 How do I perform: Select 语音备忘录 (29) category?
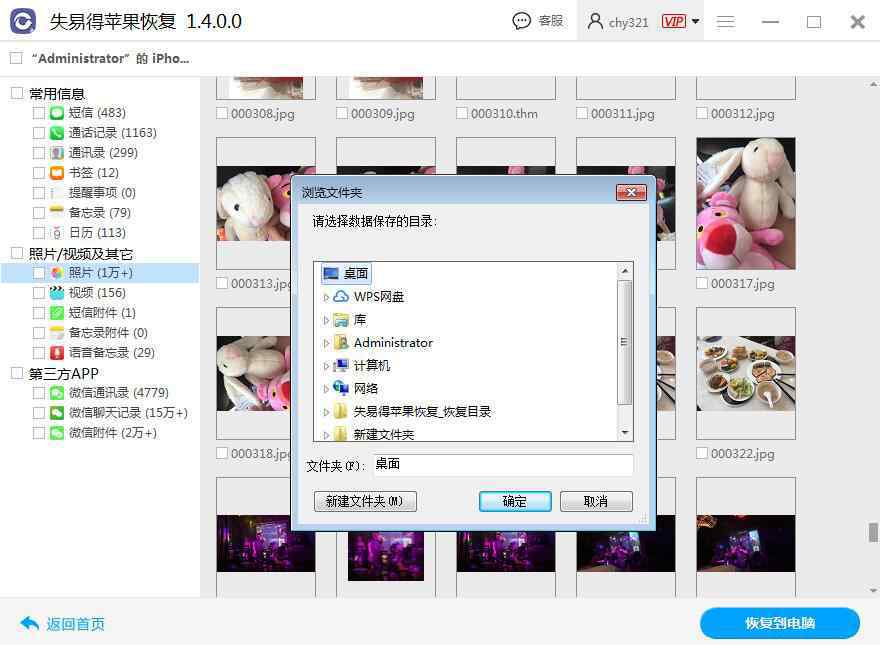coord(112,353)
